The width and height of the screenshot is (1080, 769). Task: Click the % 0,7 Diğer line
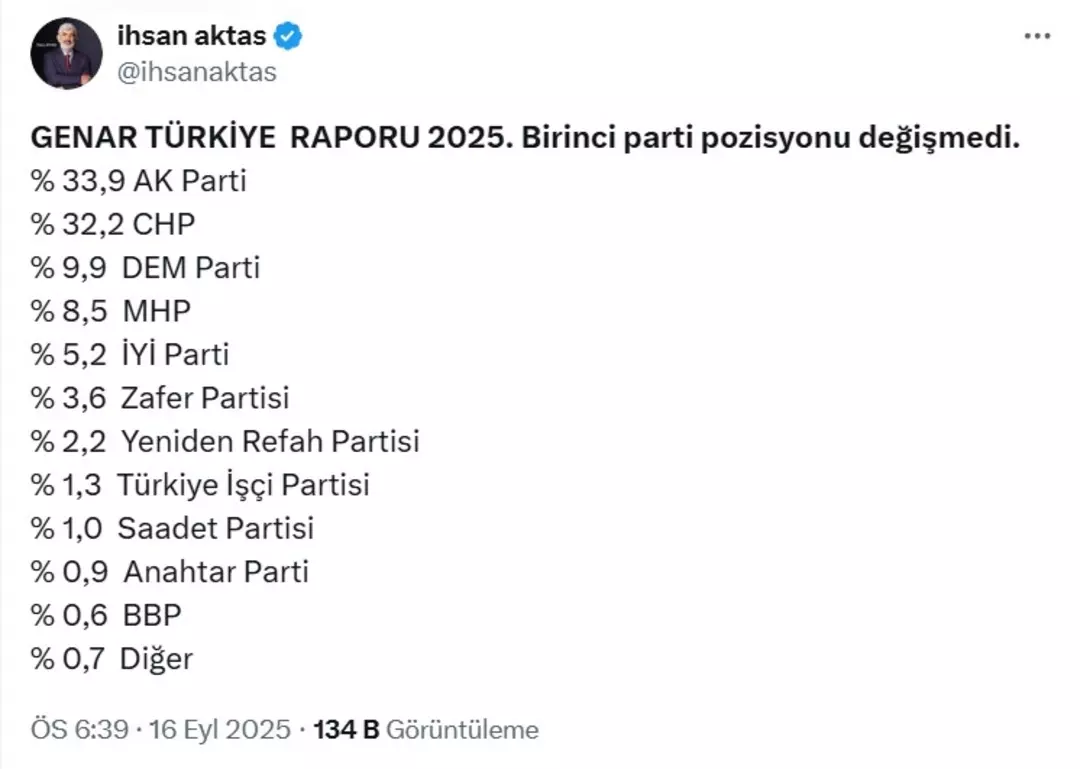(x=112, y=659)
